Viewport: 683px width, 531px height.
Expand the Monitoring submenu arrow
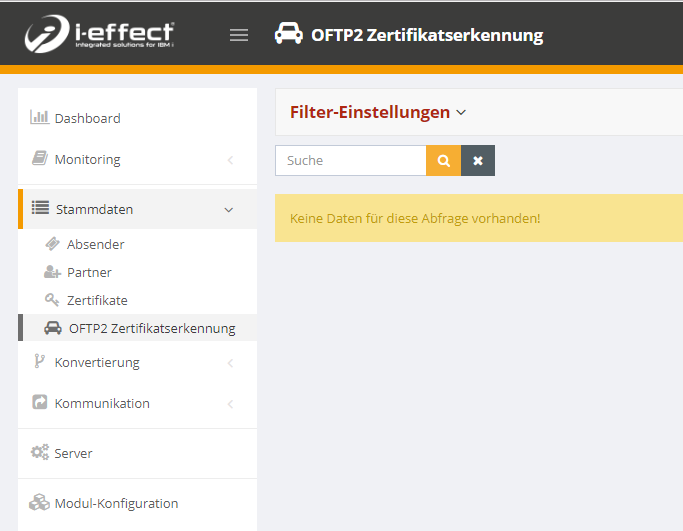click(229, 160)
